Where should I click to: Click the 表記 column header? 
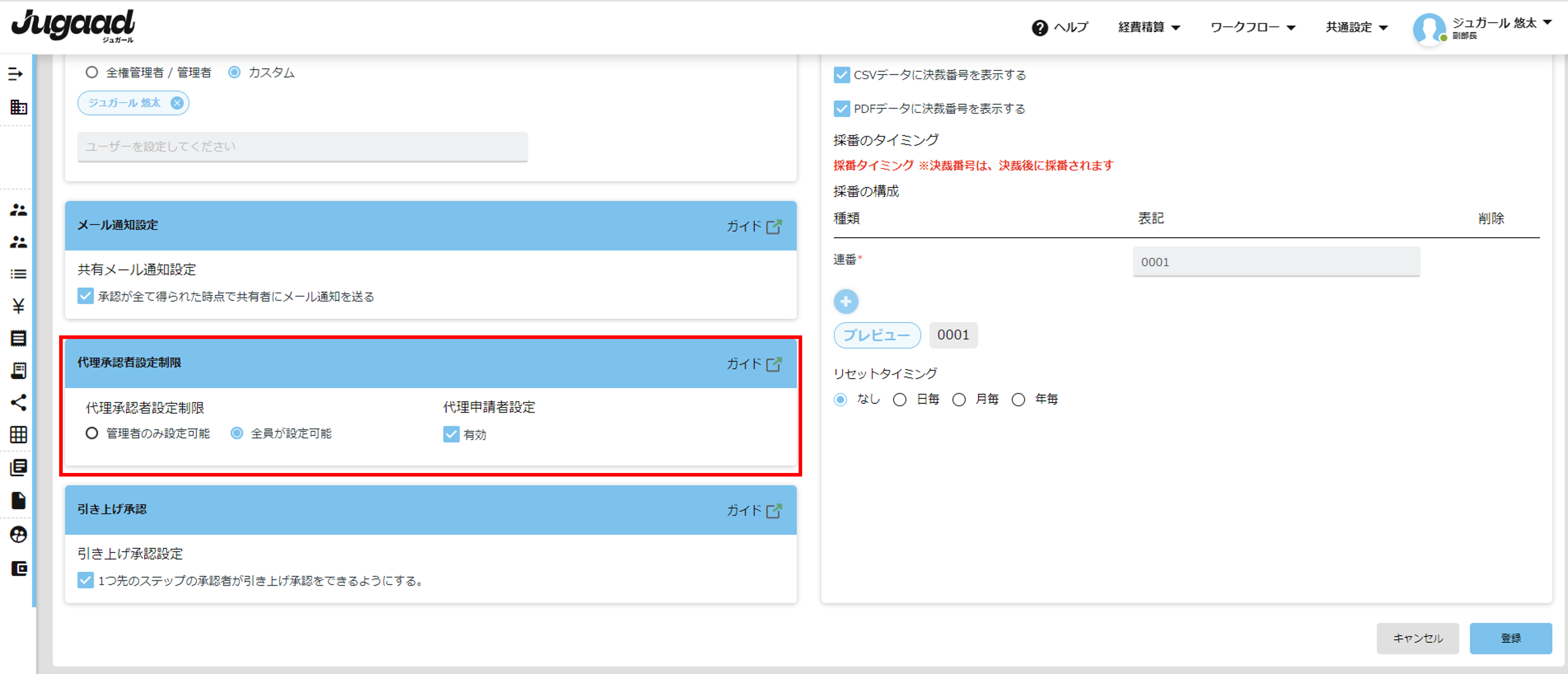point(1151,218)
